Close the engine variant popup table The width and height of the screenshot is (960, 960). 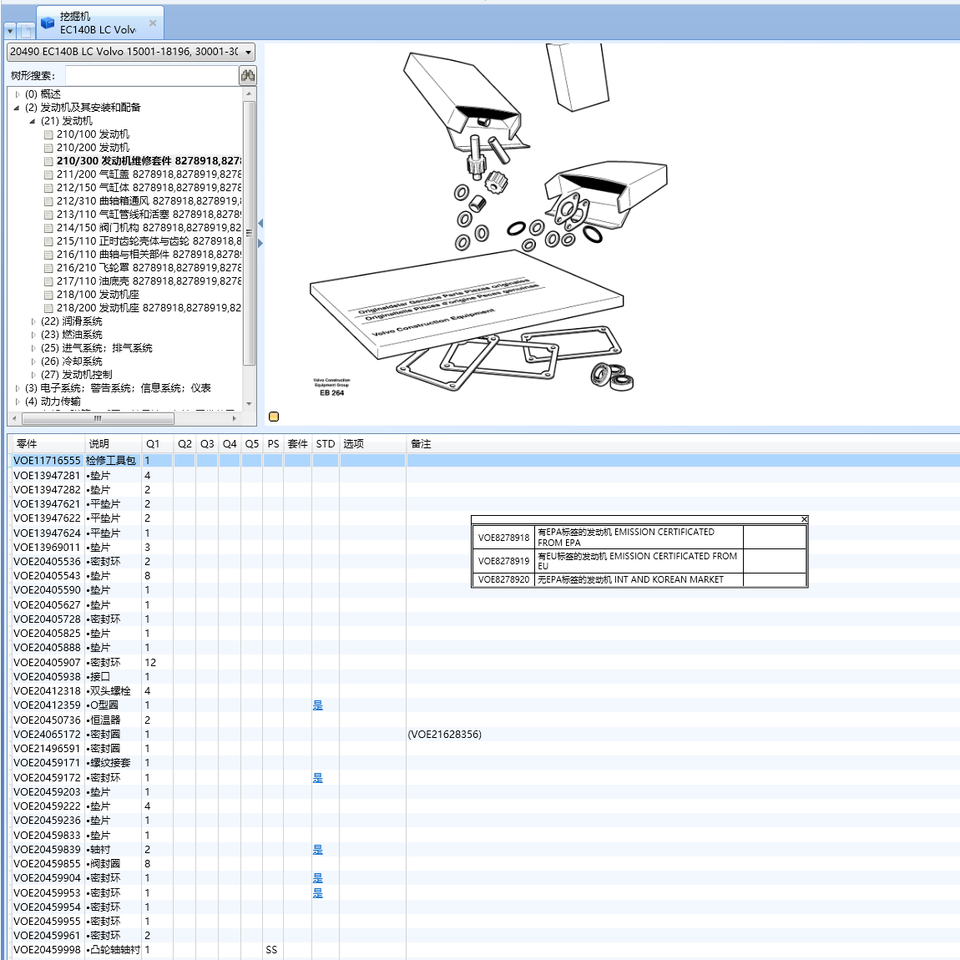click(804, 520)
